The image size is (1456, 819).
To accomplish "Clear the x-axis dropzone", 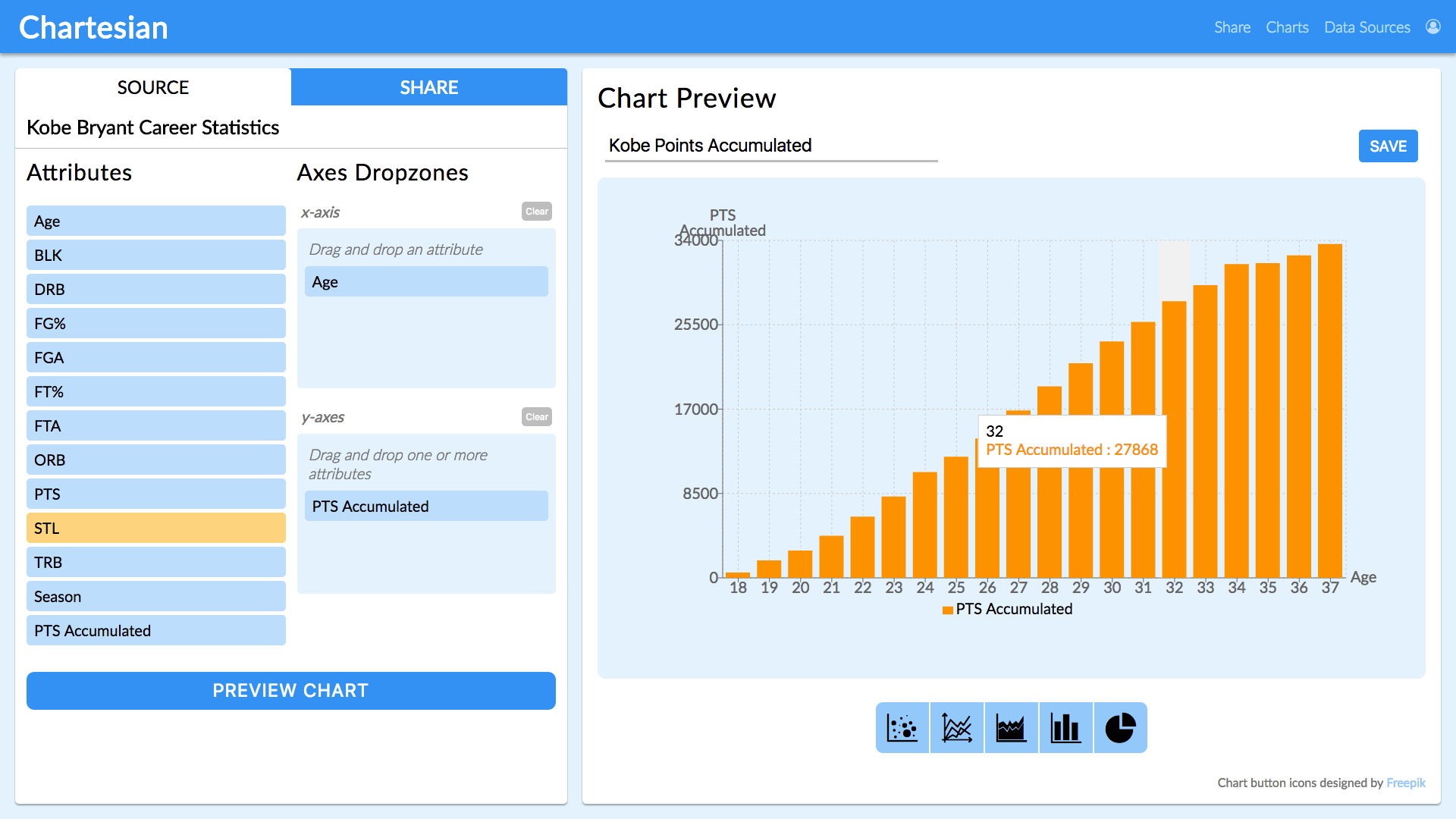I will (x=536, y=212).
